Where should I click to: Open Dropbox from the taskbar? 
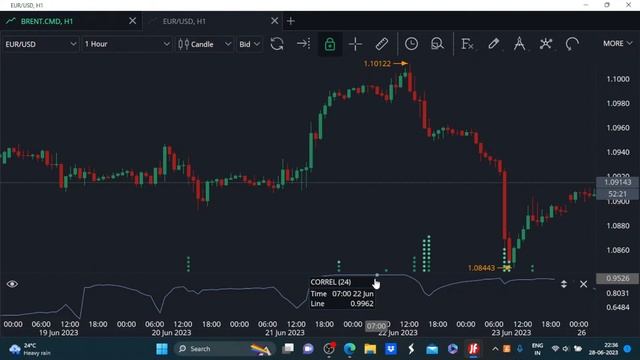click(391, 349)
